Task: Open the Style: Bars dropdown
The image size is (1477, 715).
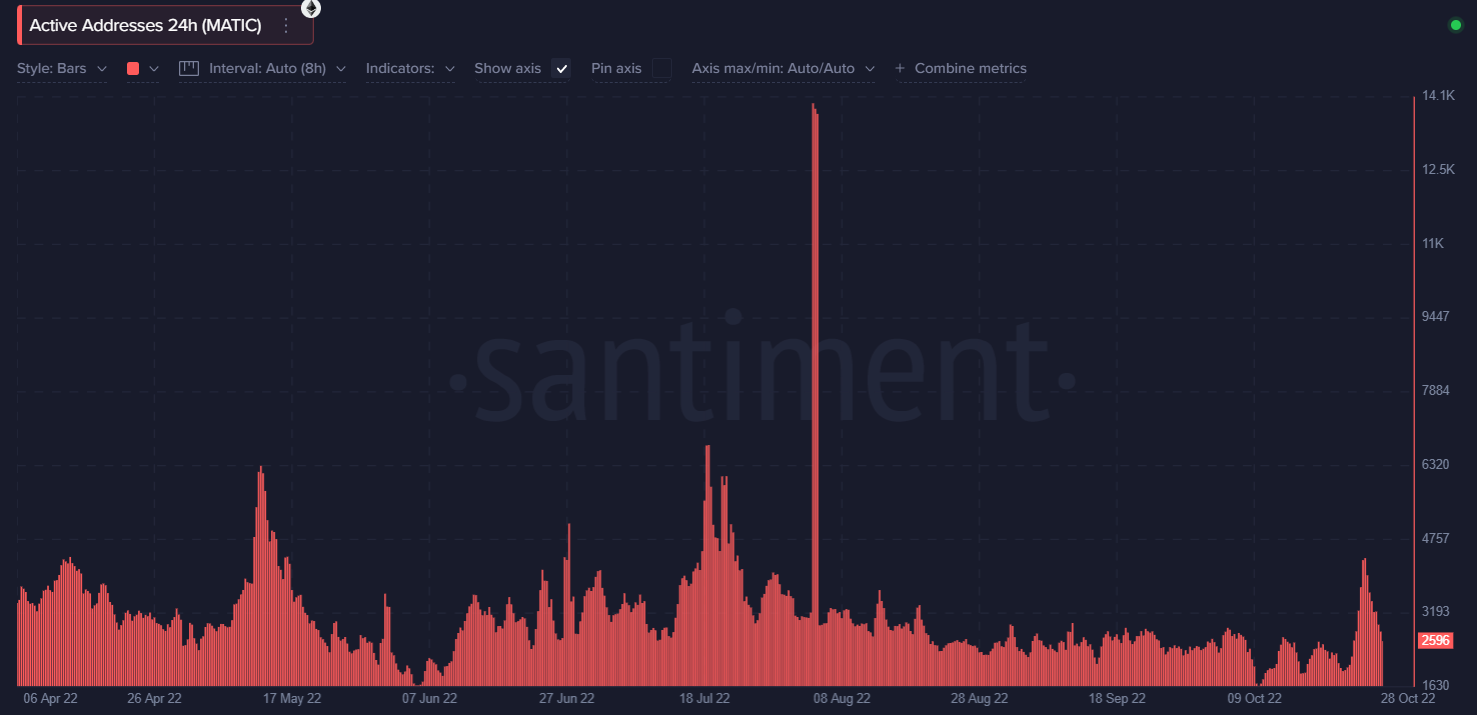Action: tap(62, 68)
